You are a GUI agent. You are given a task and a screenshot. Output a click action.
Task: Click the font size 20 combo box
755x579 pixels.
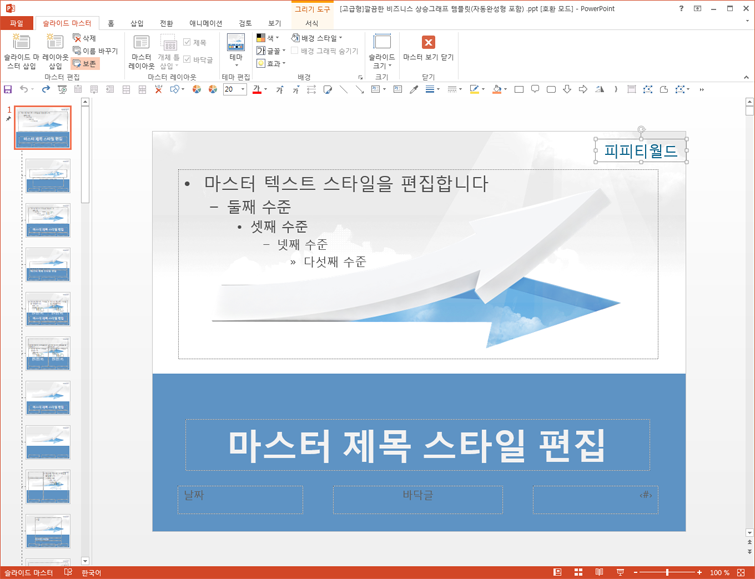tap(235, 89)
